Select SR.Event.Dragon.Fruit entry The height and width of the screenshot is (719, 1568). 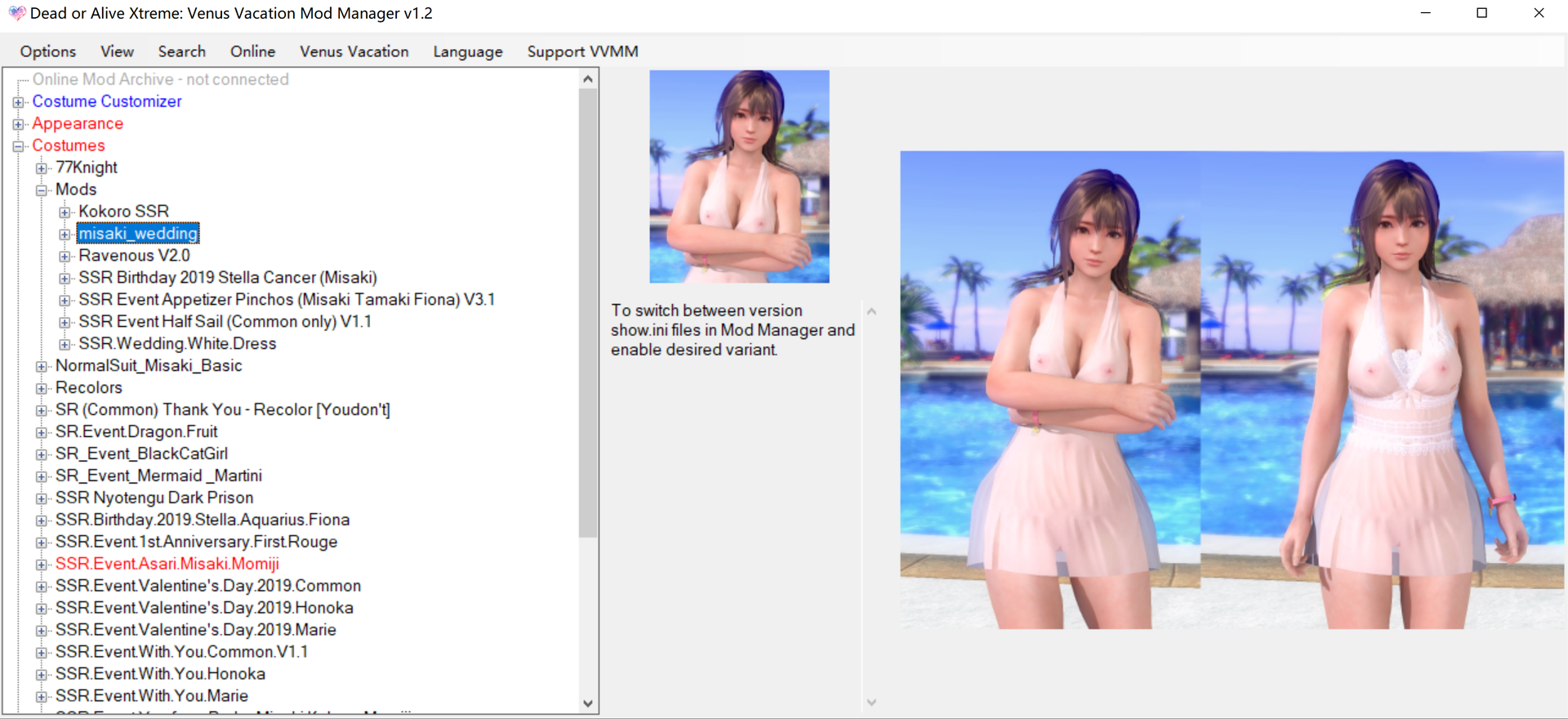coord(136,432)
